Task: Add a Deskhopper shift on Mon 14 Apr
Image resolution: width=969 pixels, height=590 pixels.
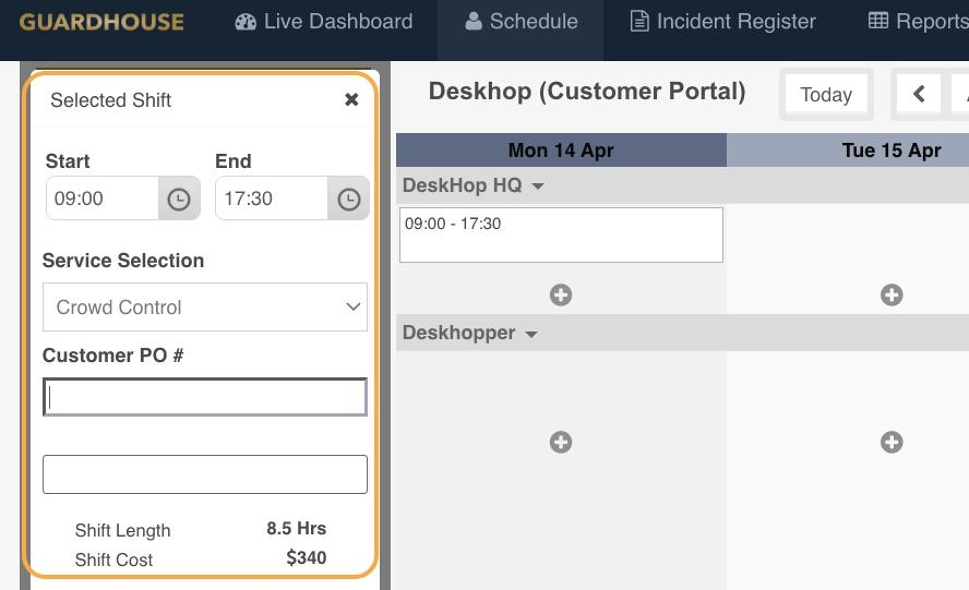Action: click(x=561, y=442)
